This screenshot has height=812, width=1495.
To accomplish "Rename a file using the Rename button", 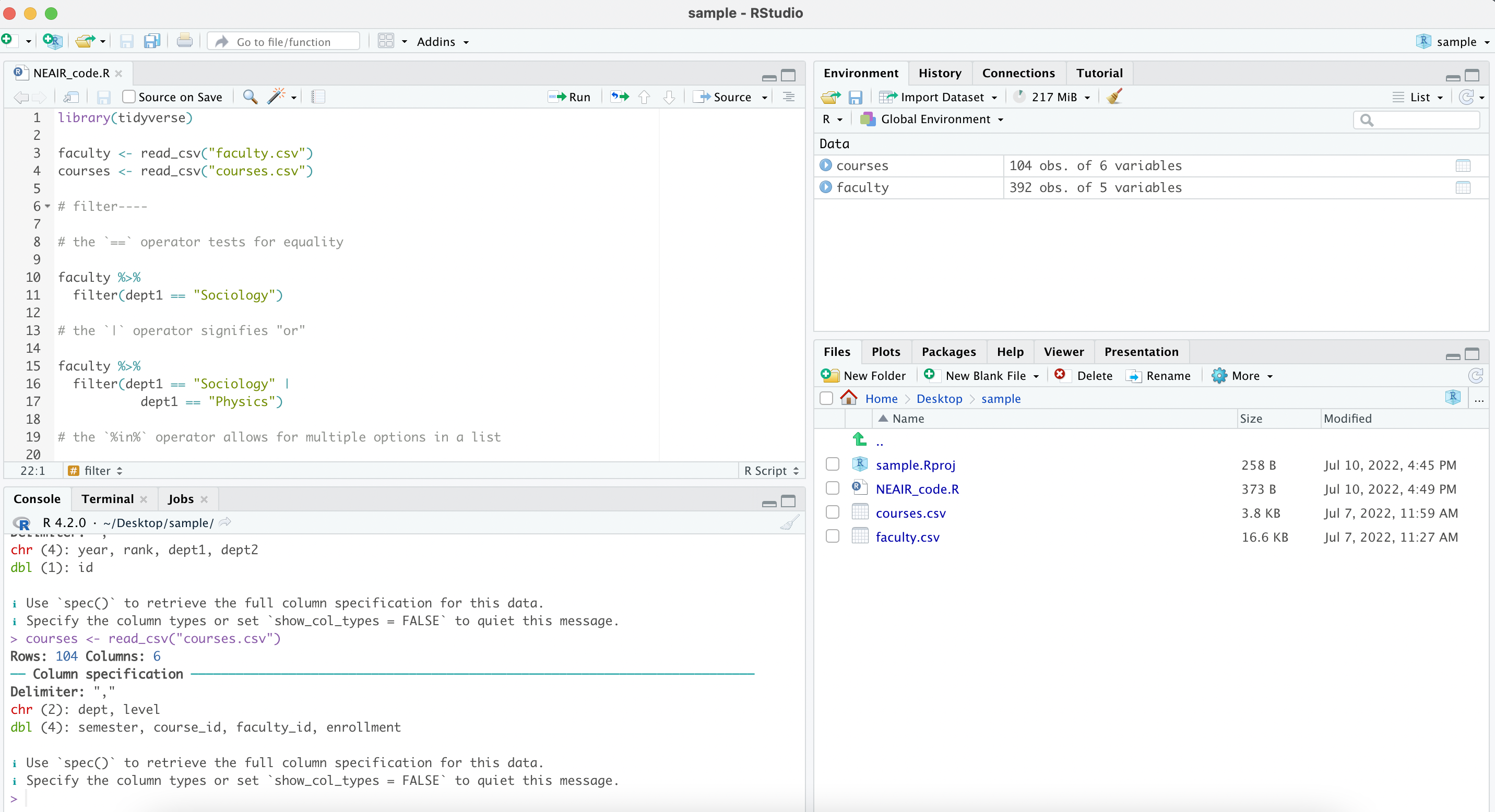I will pyautogui.click(x=1158, y=375).
